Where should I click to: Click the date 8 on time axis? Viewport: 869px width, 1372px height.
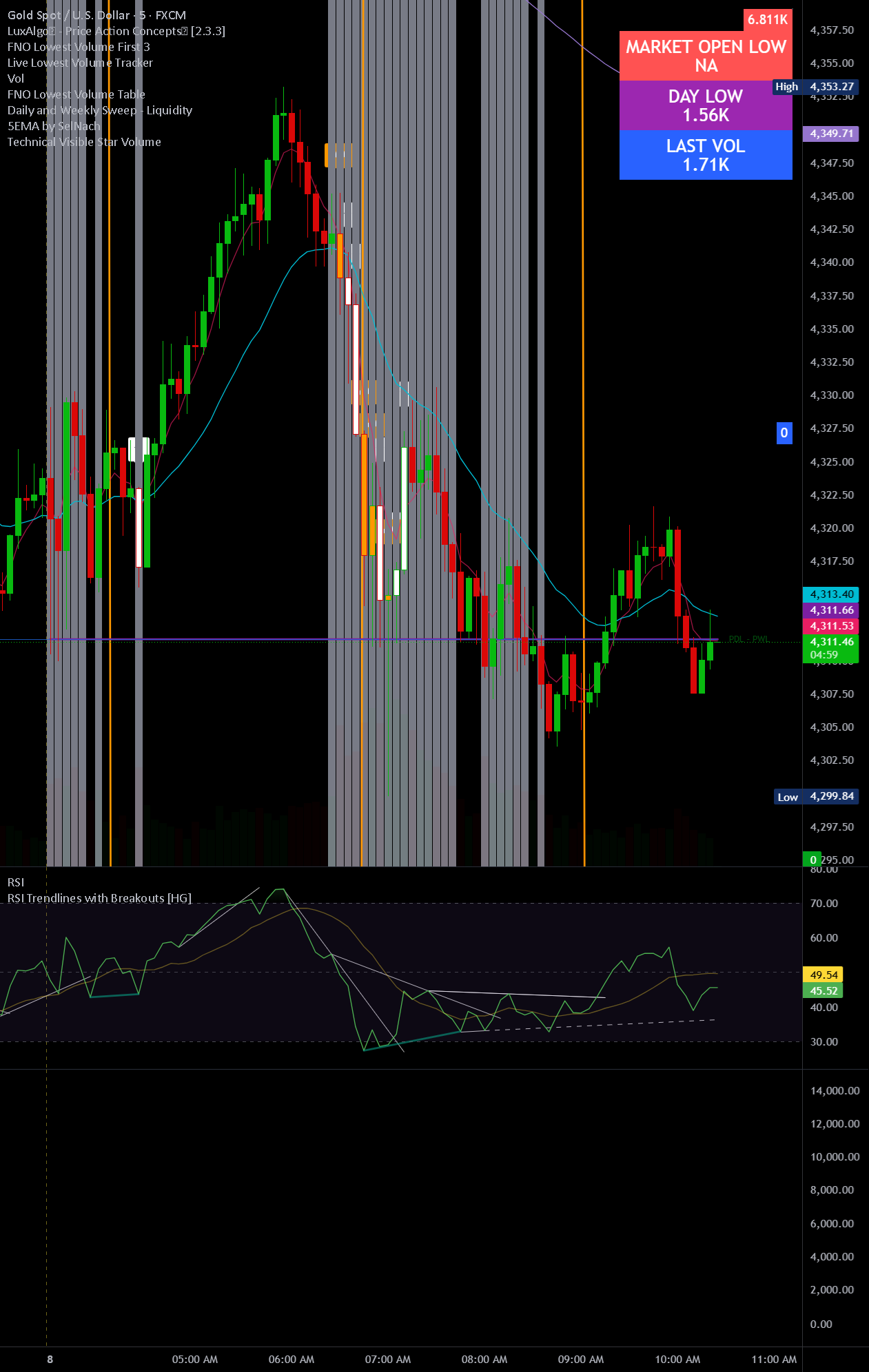tap(50, 1360)
